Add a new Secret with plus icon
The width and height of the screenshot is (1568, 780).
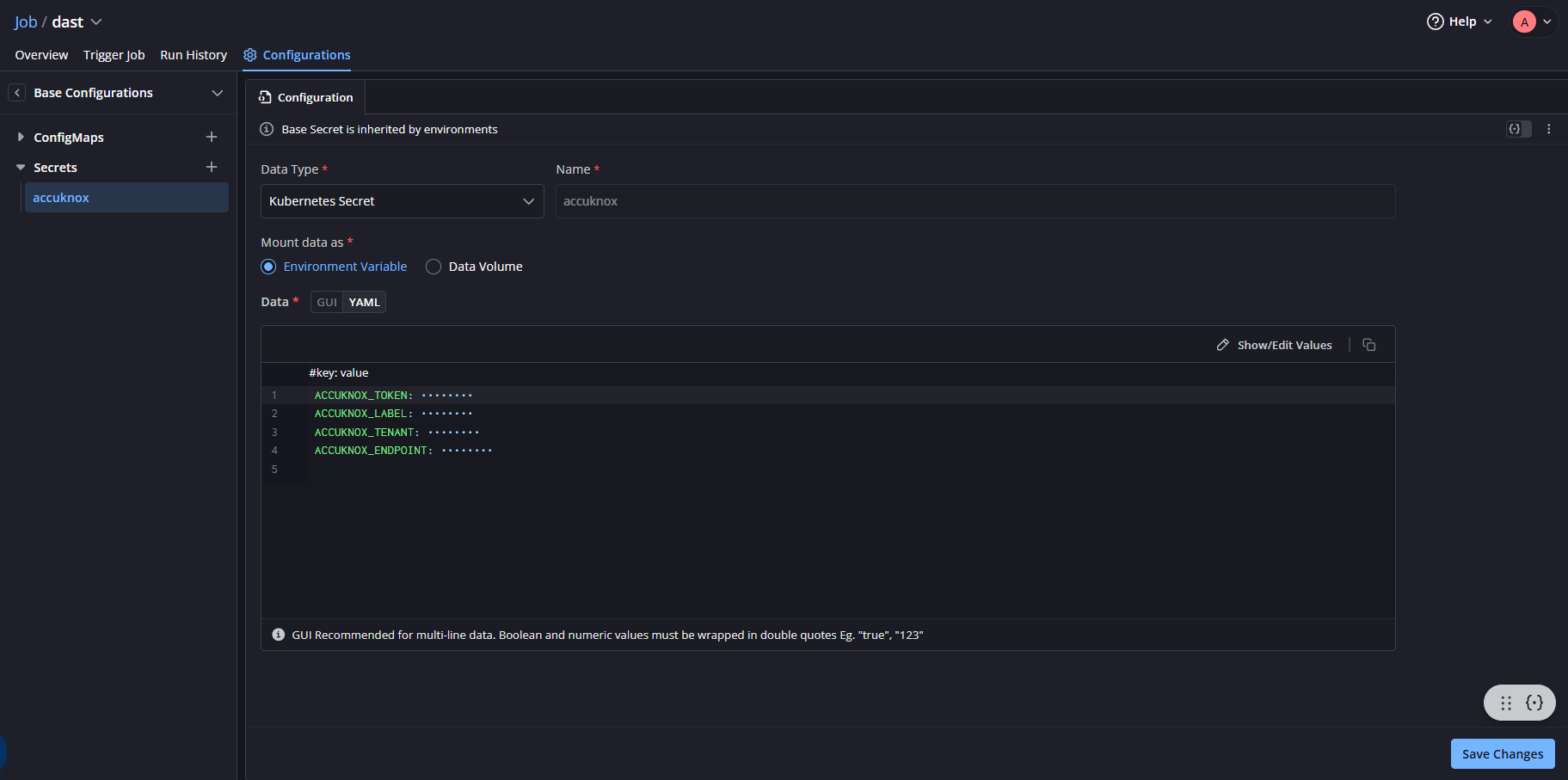tap(212, 167)
